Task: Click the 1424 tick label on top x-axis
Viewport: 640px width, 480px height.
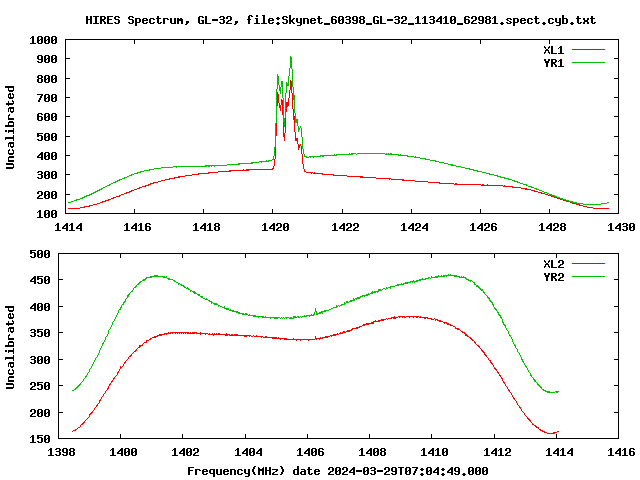Action: tap(414, 227)
